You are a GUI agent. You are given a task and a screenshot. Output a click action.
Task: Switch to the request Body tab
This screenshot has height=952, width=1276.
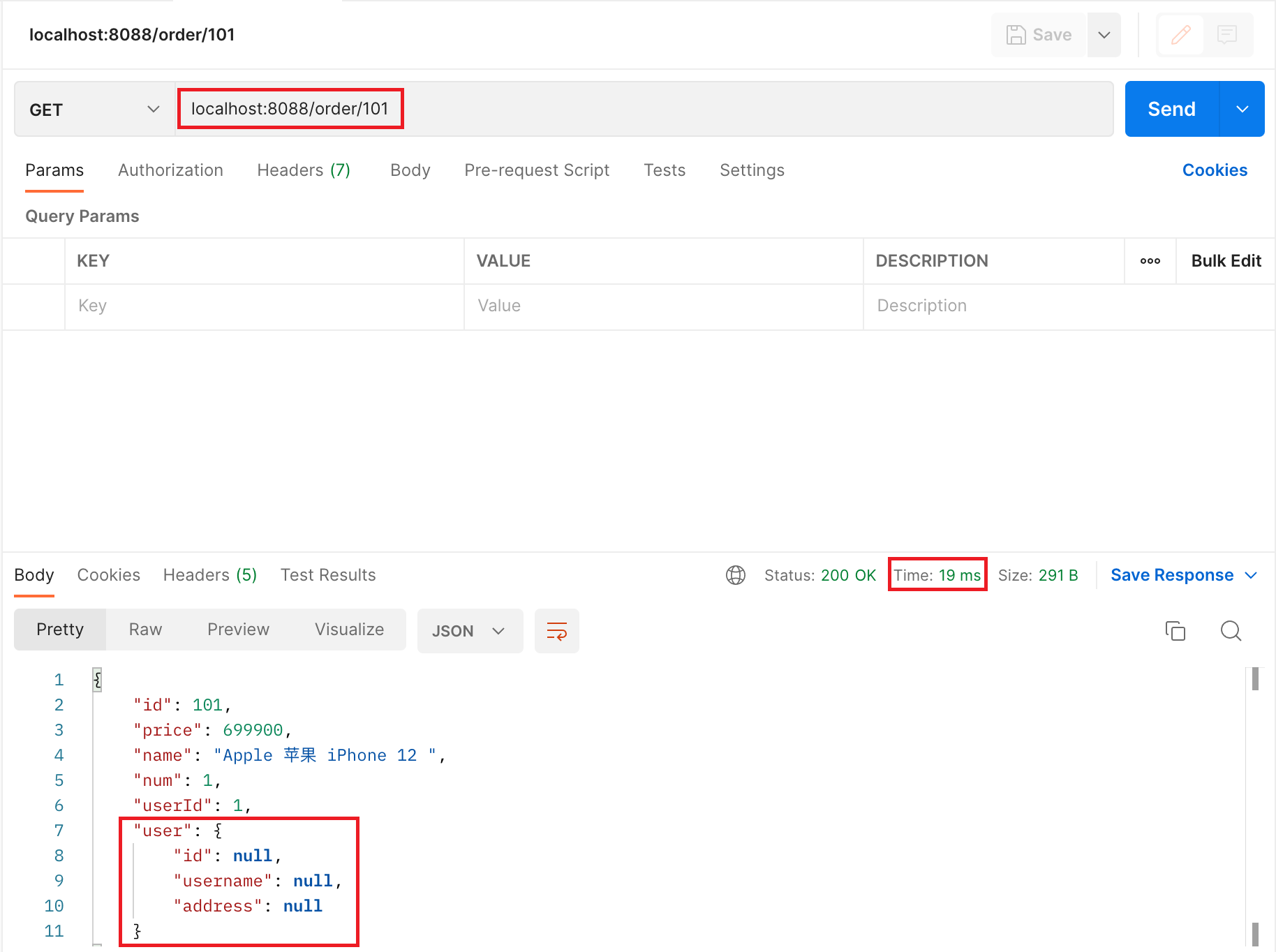point(410,170)
